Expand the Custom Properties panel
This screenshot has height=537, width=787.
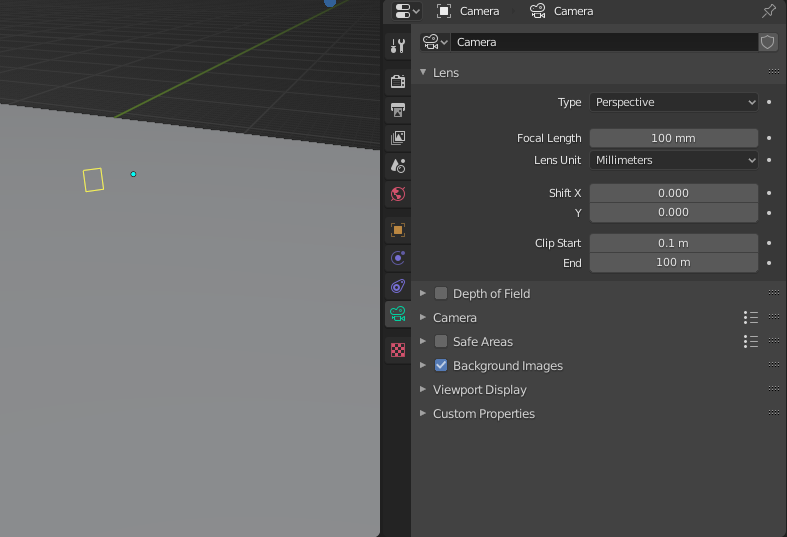click(423, 414)
